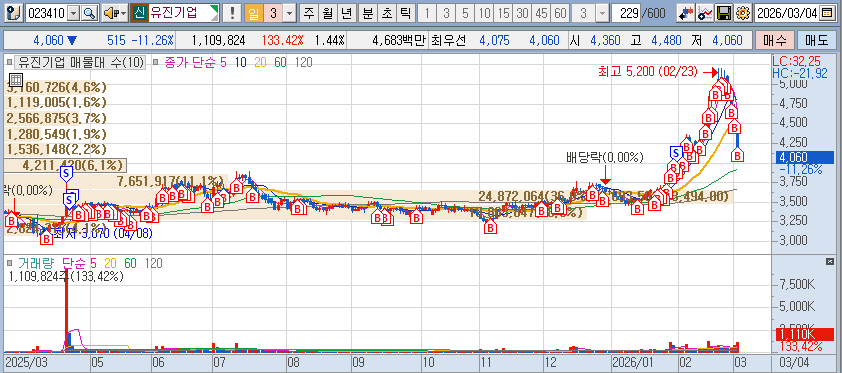Select the 45 minute interval button
Image resolution: width=842 pixels, height=373 pixels.
click(541, 13)
